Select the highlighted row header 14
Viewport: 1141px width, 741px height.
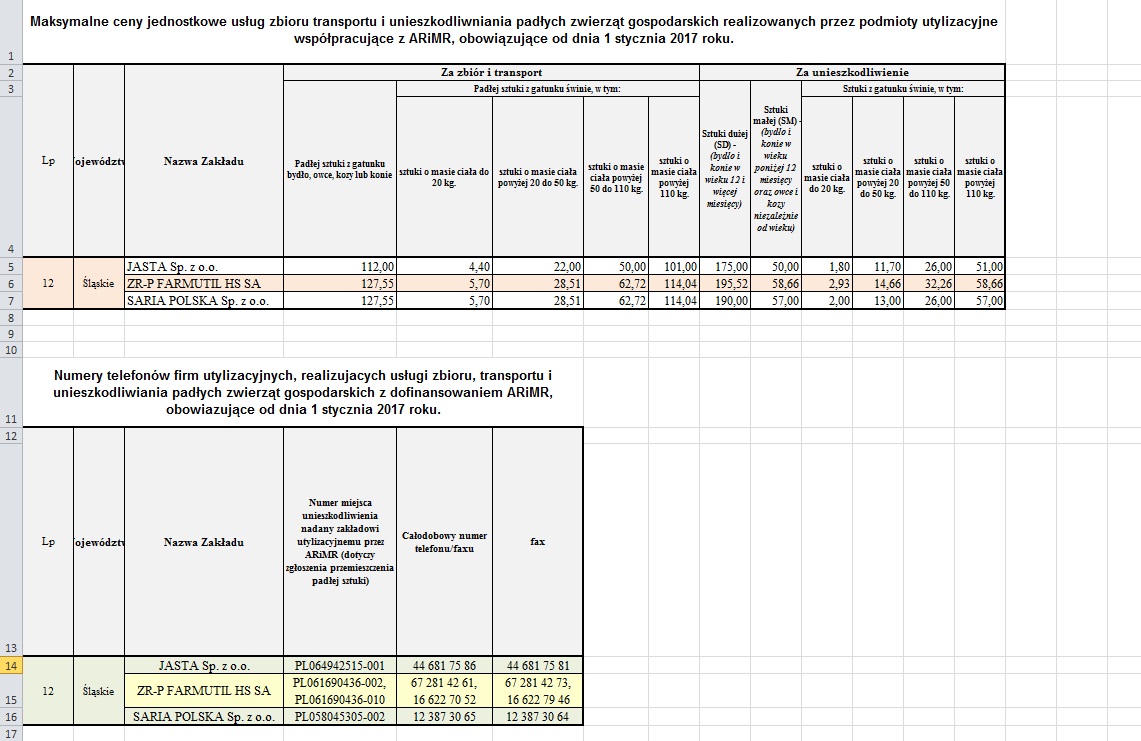(x=11, y=665)
